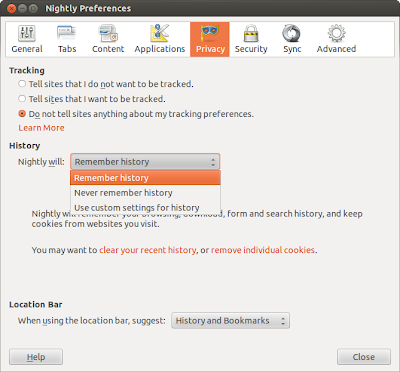400x372 pixels.
Task: Follow the Learn More link
Action: click(x=41, y=128)
